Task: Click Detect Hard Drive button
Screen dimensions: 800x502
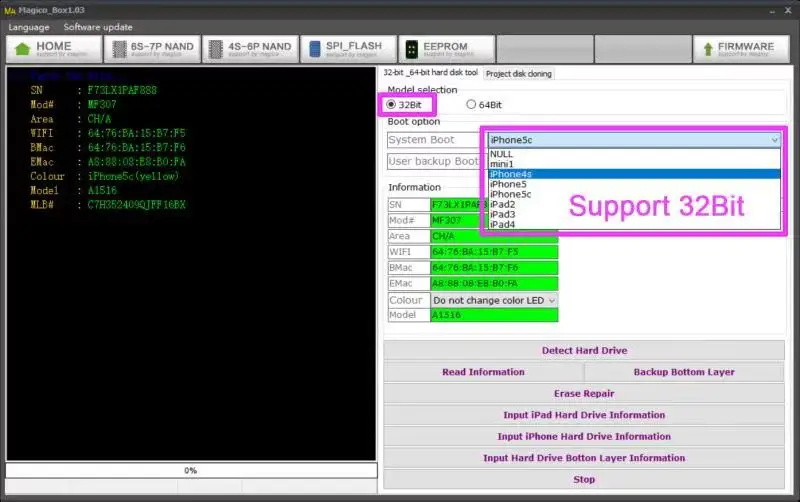Action: pos(584,350)
